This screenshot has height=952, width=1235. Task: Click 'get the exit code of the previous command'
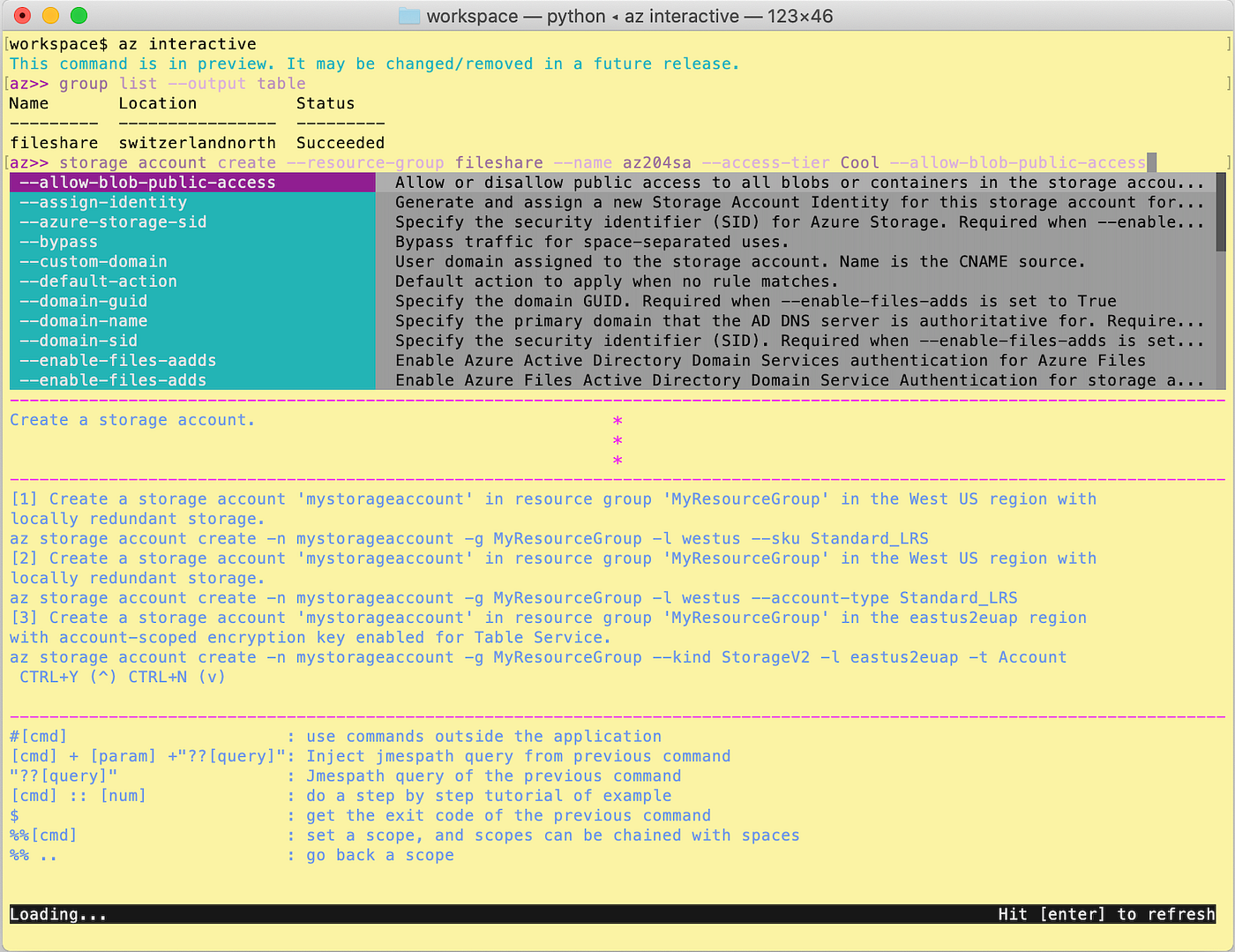508,816
